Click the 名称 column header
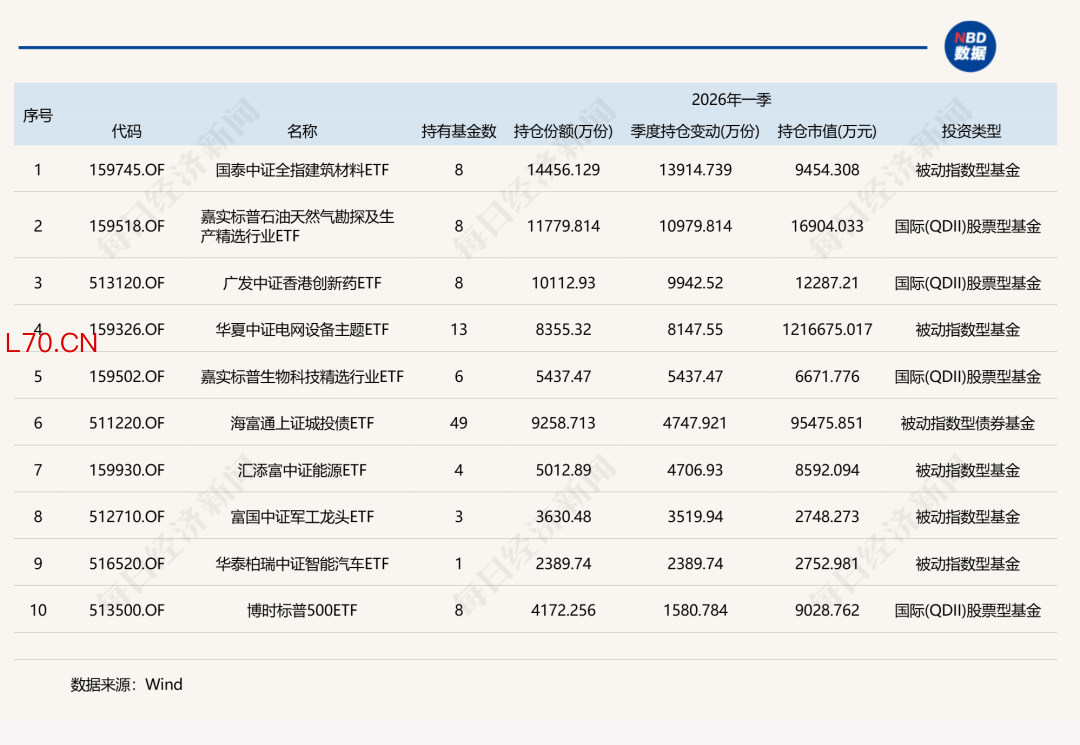The image size is (1080, 745). click(302, 131)
